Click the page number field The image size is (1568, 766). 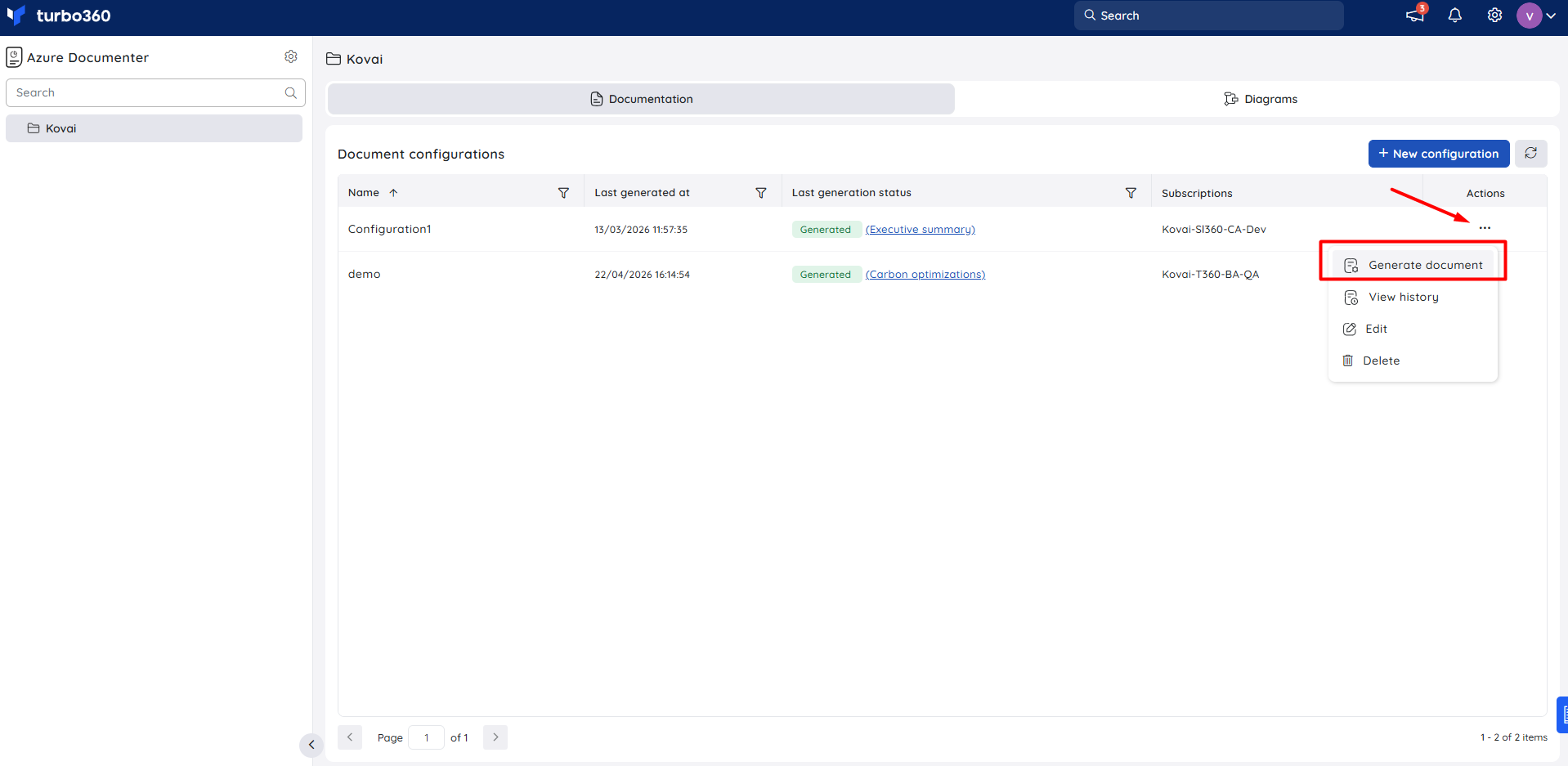426,737
